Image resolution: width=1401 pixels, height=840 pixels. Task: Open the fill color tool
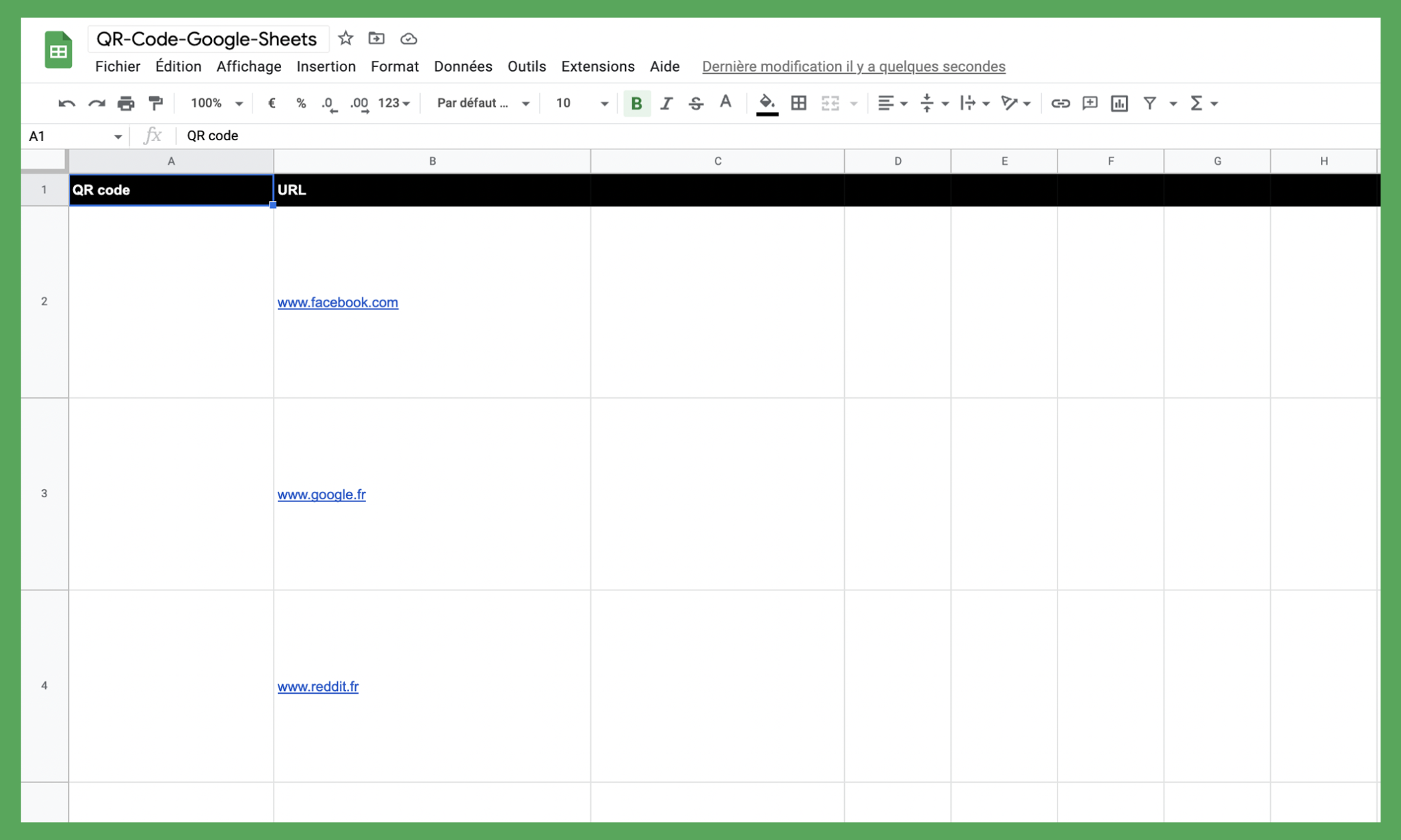coord(766,103)
